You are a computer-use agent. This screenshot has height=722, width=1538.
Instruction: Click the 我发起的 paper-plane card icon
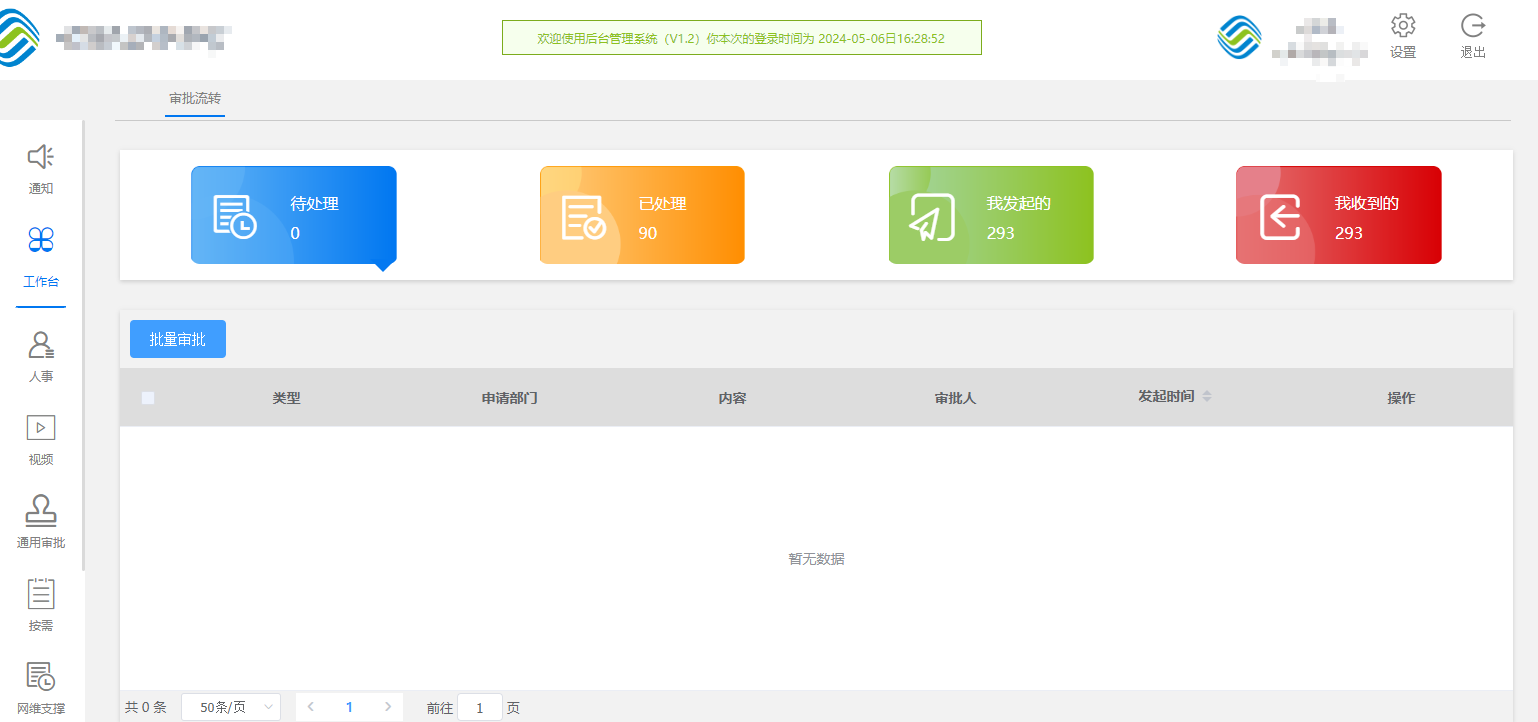932,217
